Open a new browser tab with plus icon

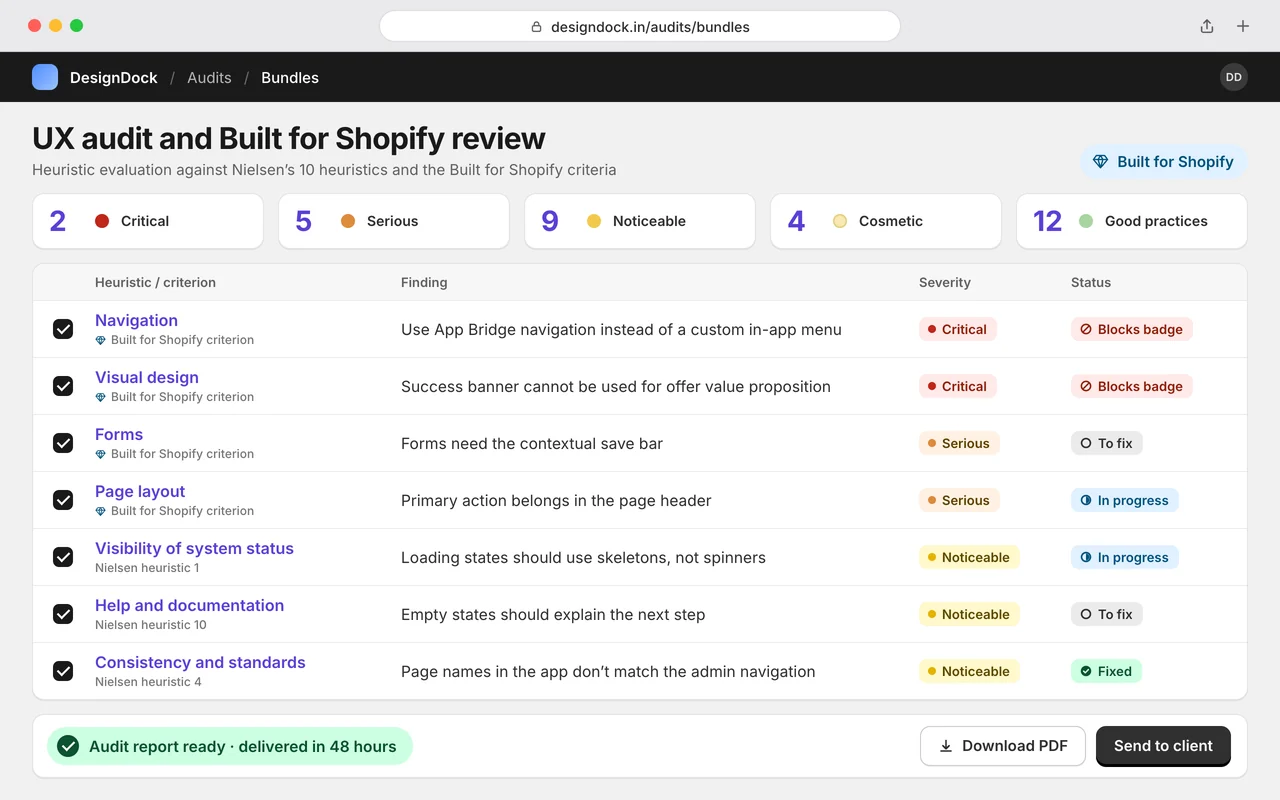click(x=1243, y=26)
